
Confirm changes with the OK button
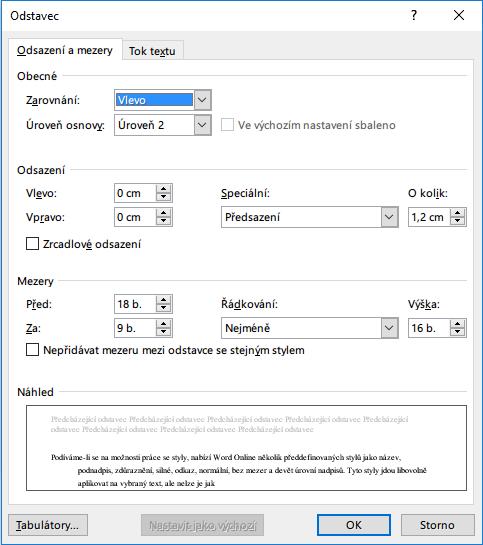(354, 525)
